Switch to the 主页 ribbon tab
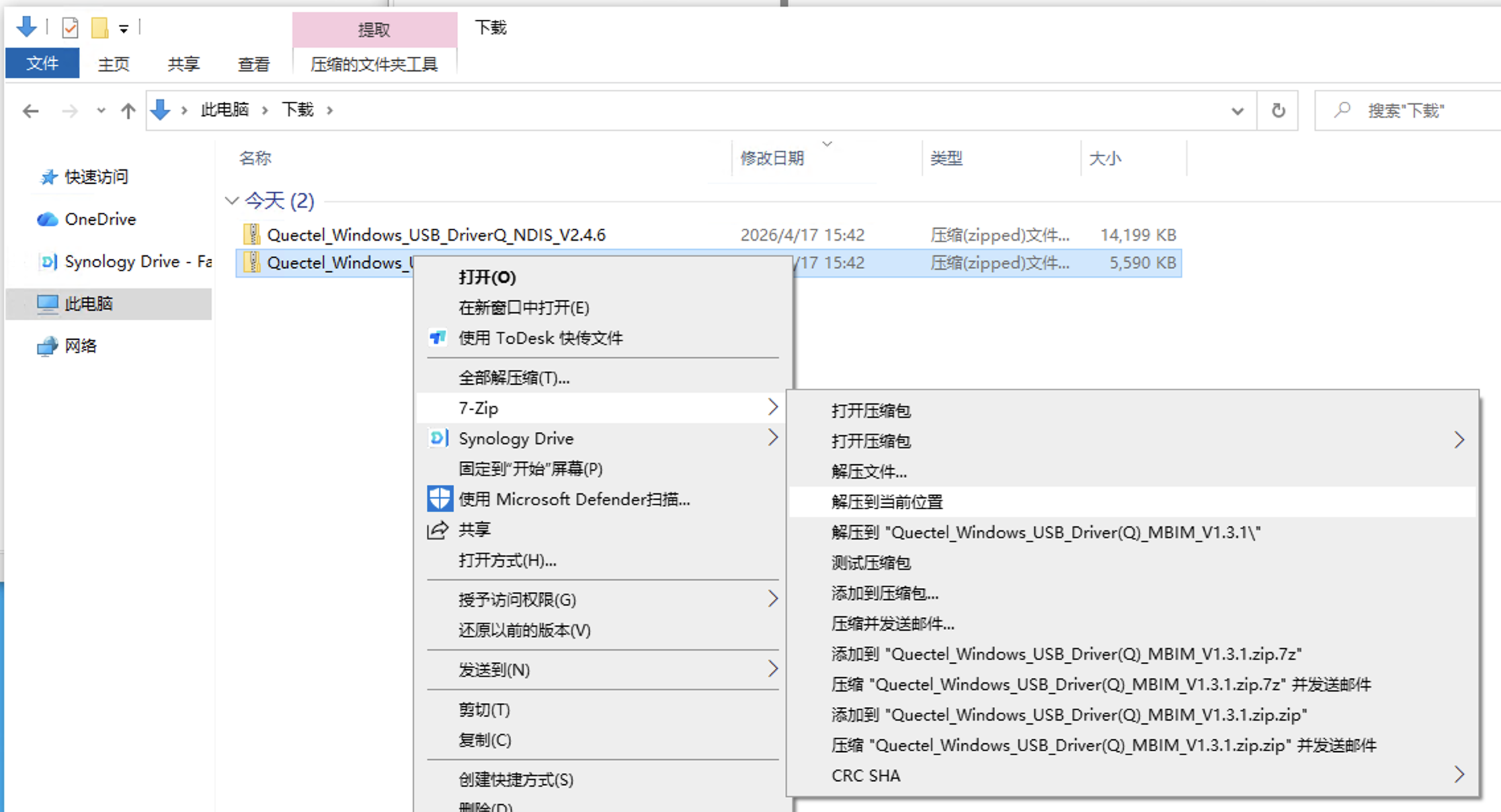The width and height of the screenshot is (1501, 812). coord(114,64)
